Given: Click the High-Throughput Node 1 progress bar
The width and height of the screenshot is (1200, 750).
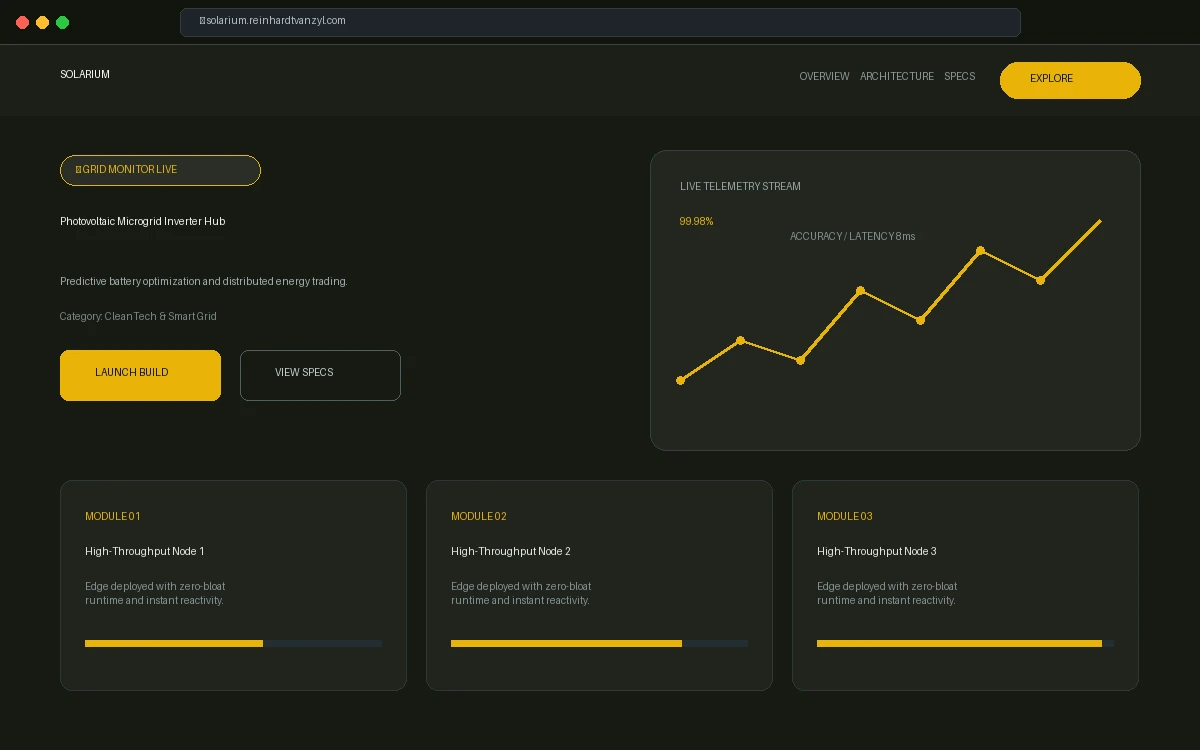Looking at the screenshot, I should [233, 644].
